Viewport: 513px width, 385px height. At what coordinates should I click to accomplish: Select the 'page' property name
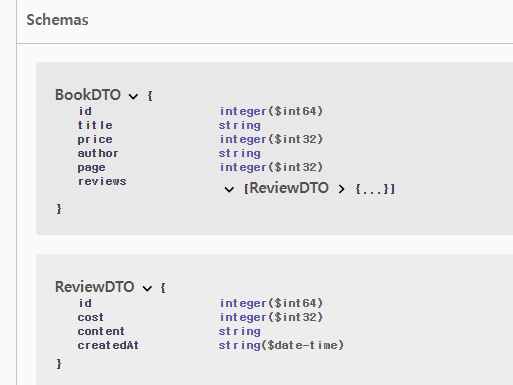[x=92, y=167]
